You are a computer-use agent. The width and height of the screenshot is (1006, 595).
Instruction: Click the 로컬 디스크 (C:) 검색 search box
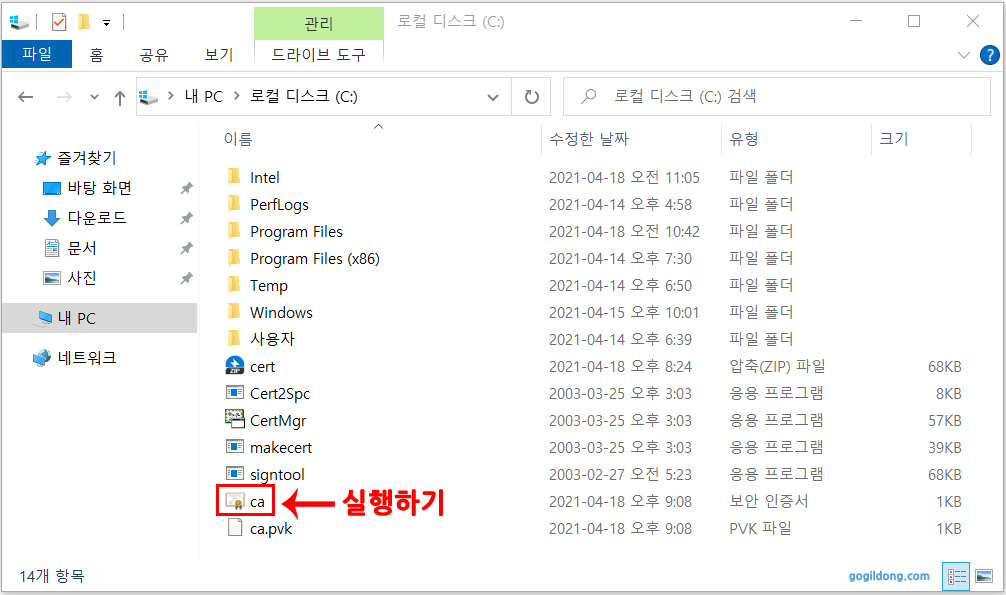[776, 96]
